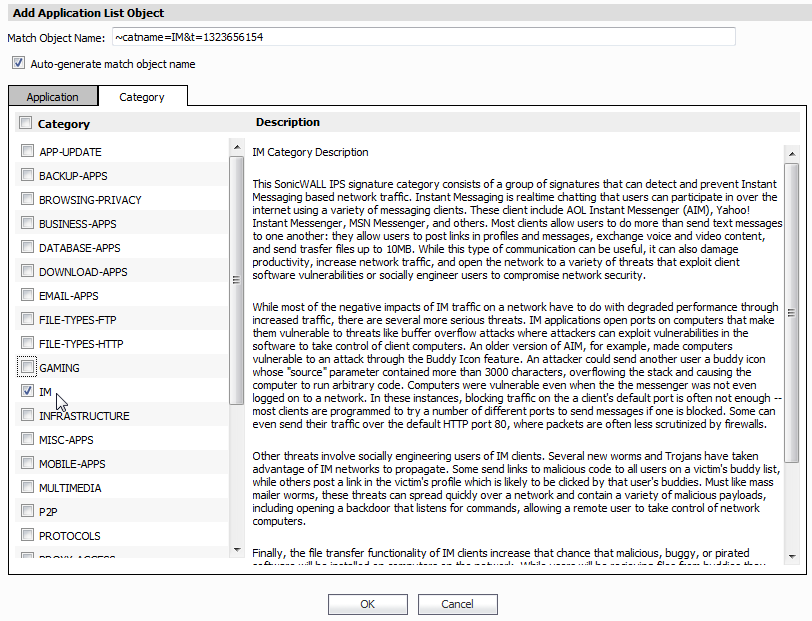Click the "Add Application List Object" title
This screenshot has width=812, height=621.
pos(89,13)
